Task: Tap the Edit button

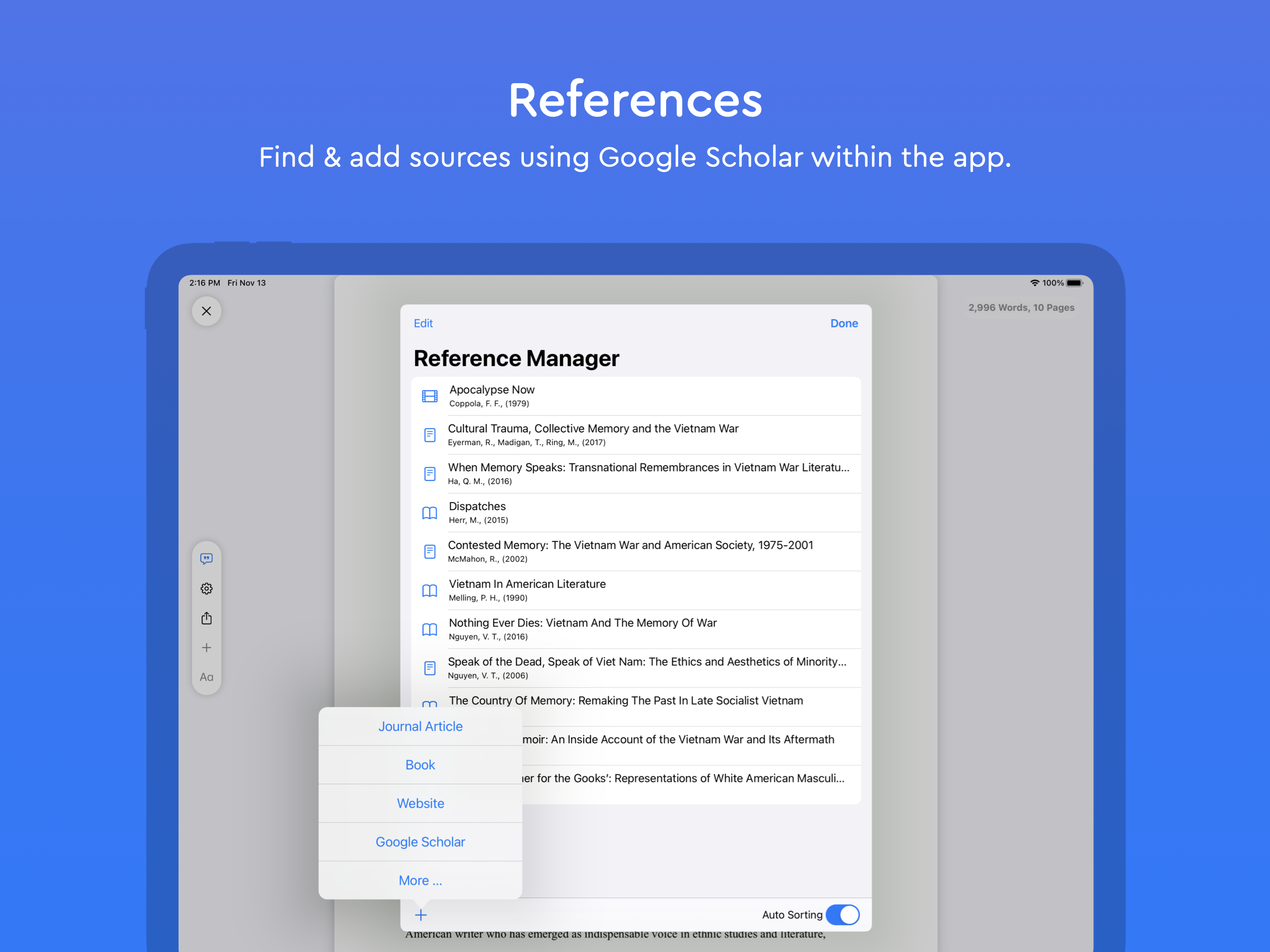Action: coord(423,323)
